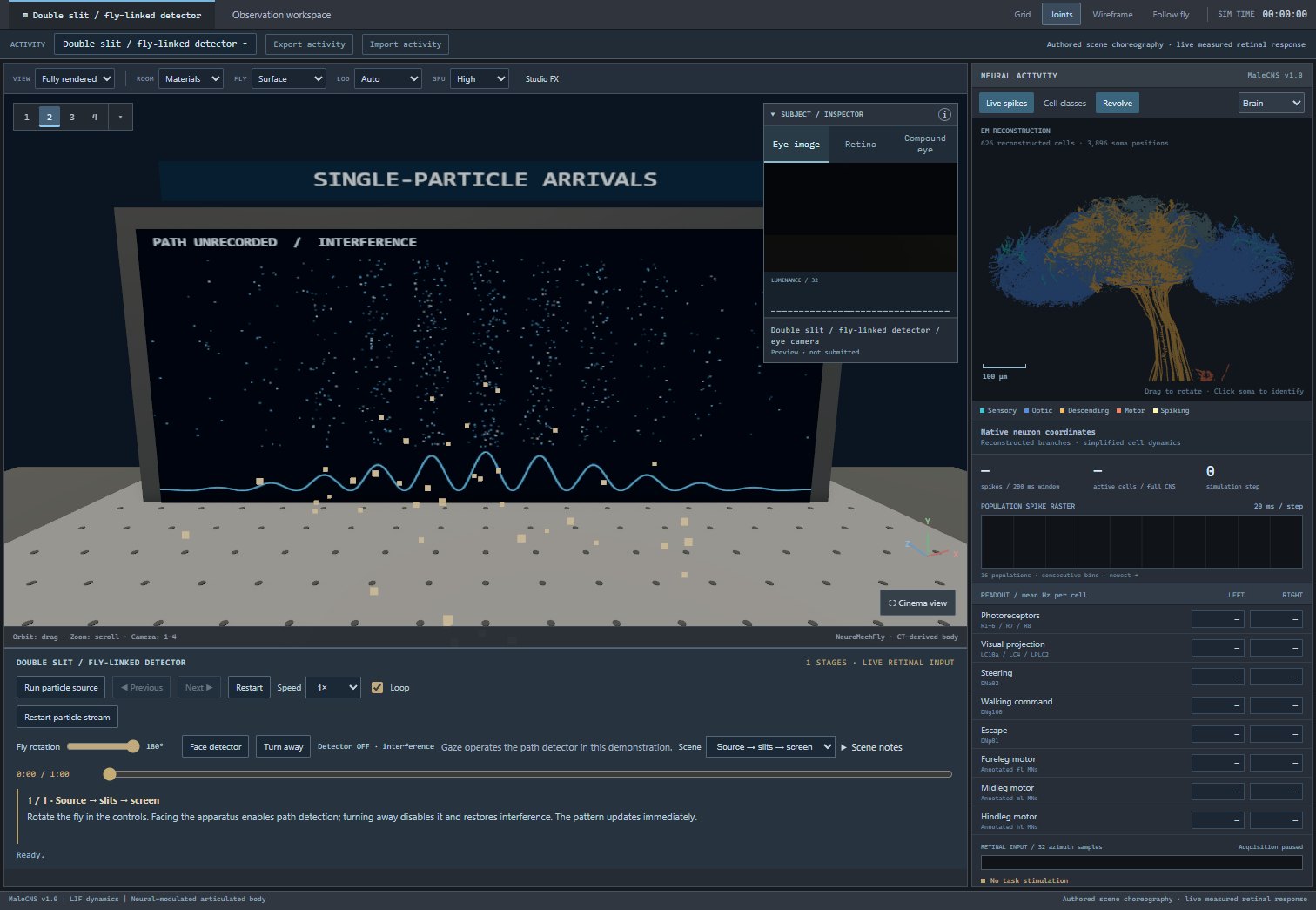1316x910 pixels.
Task: Select camera preset 4
Action: pos(95,117)
